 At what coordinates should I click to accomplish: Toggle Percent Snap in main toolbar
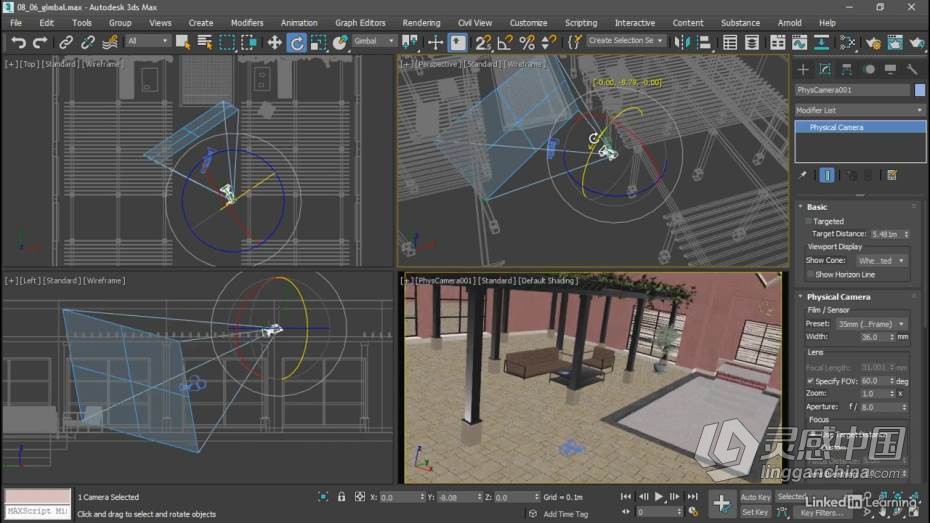click(527, 42)
